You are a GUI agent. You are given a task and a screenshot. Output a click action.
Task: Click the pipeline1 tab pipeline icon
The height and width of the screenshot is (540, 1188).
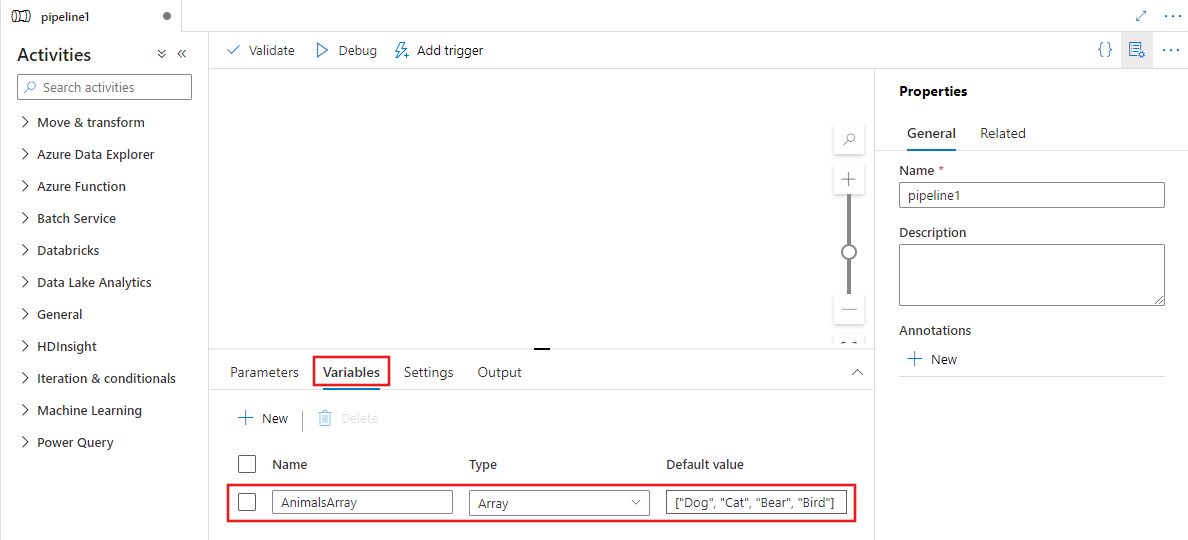click(x=21, y=16)
